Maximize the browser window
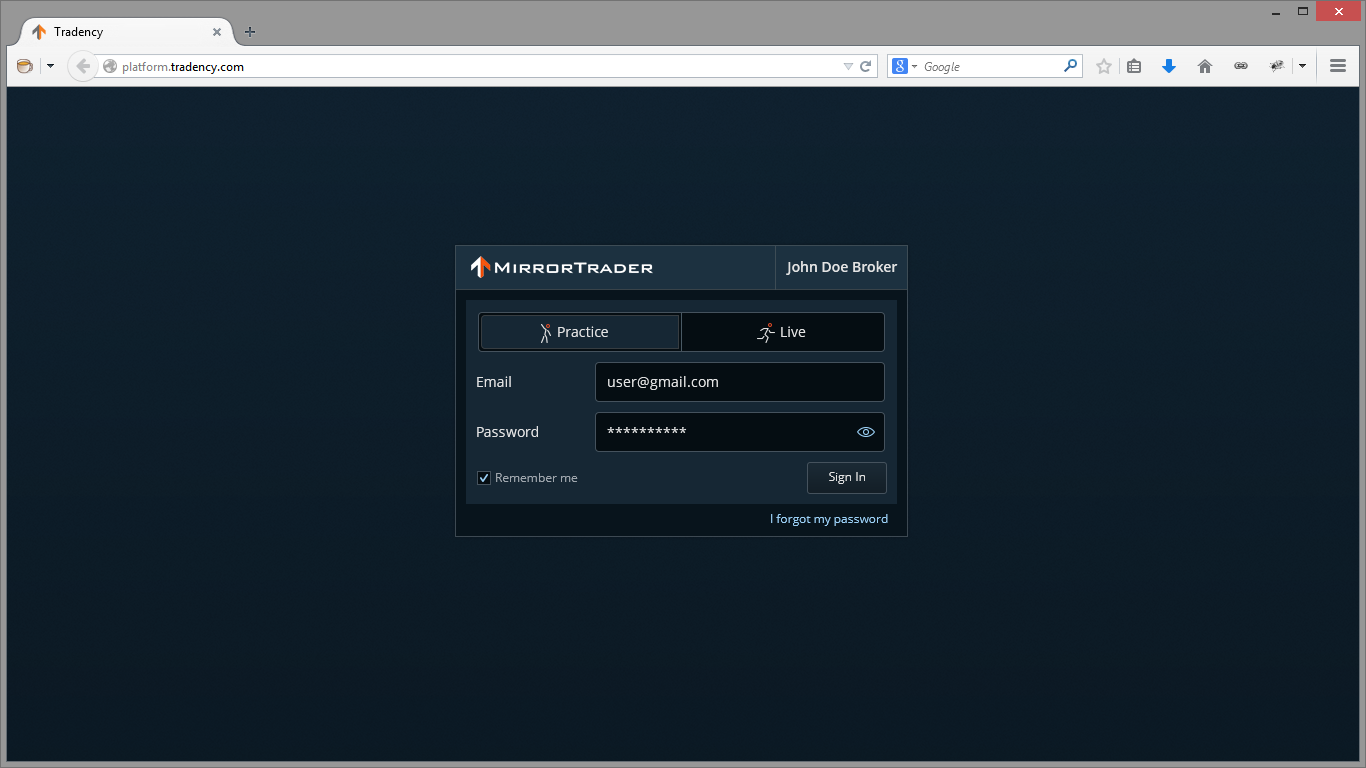This screenshot has height=768, width=1366. coord(1303,12)
